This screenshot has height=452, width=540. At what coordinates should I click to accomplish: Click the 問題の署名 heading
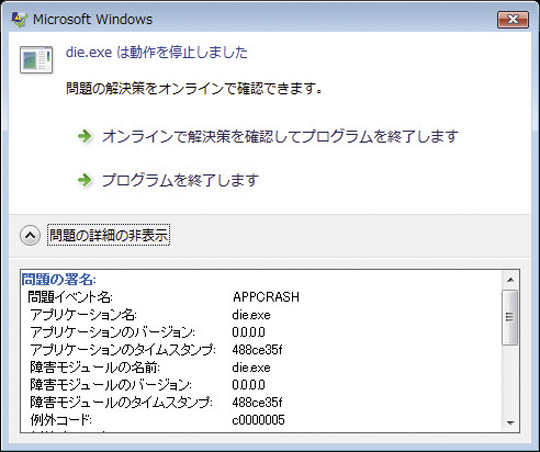coord(59,279)
